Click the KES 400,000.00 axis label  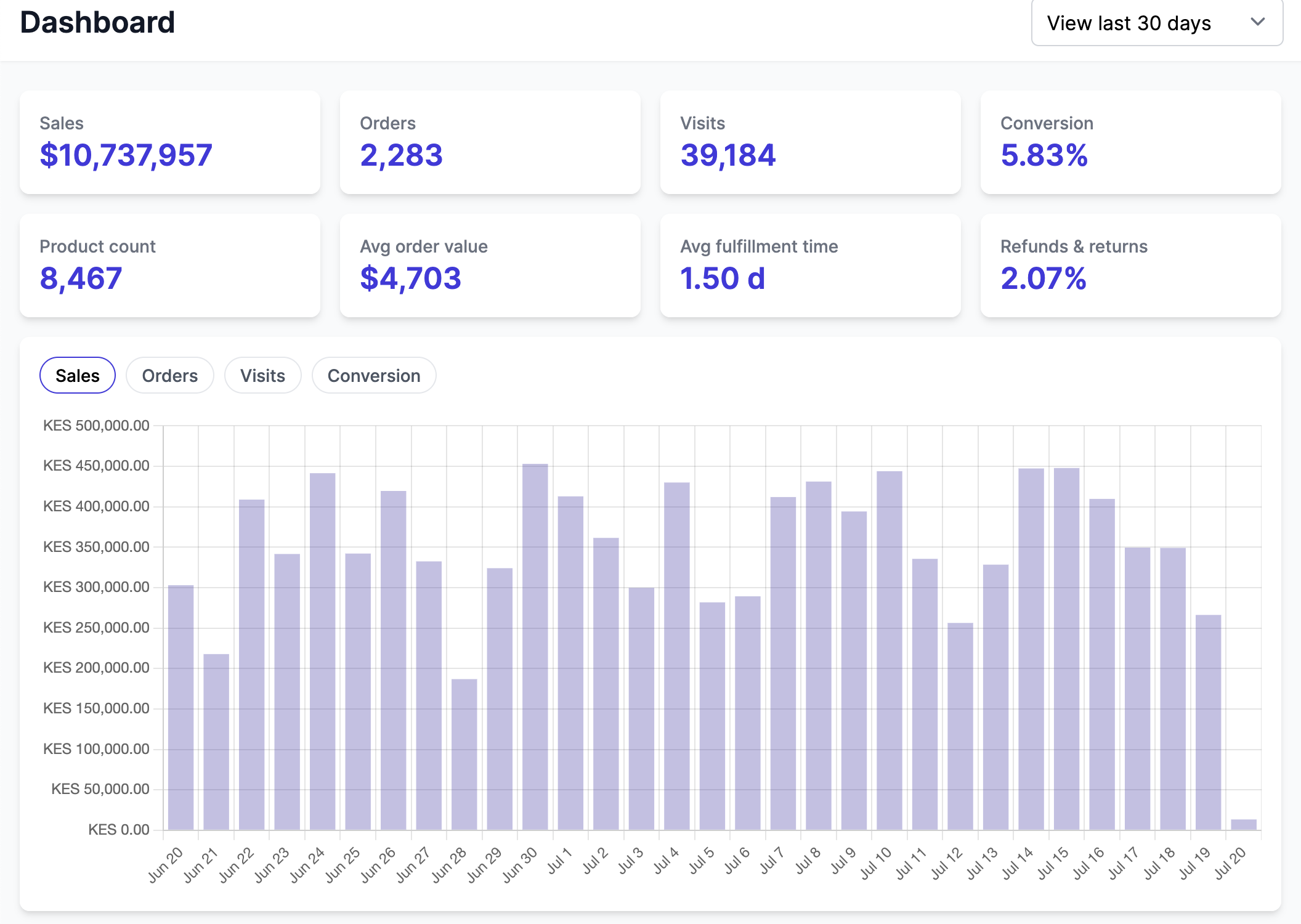click(96, 506)
